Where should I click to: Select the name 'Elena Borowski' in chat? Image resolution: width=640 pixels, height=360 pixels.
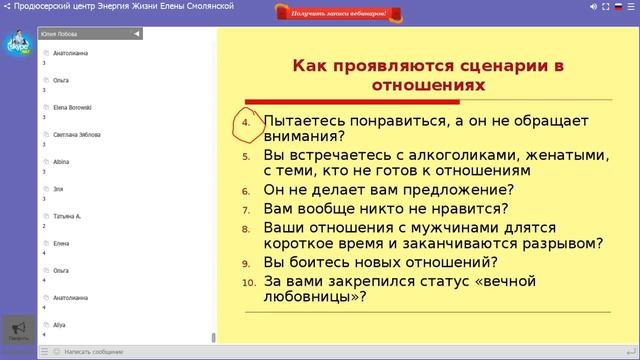(x=72, y=107)
